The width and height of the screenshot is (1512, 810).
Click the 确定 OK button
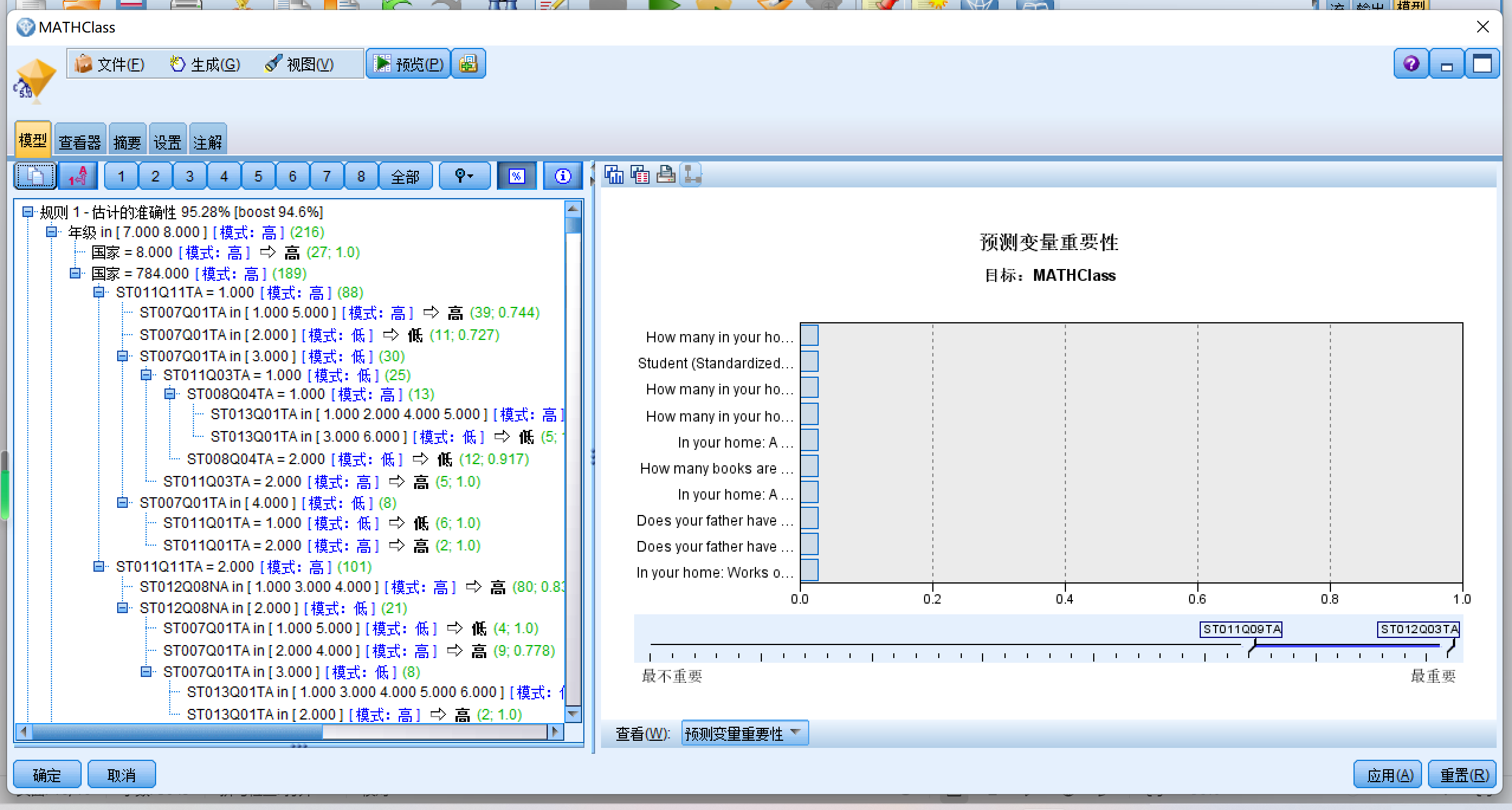click(x=47, y=775)
